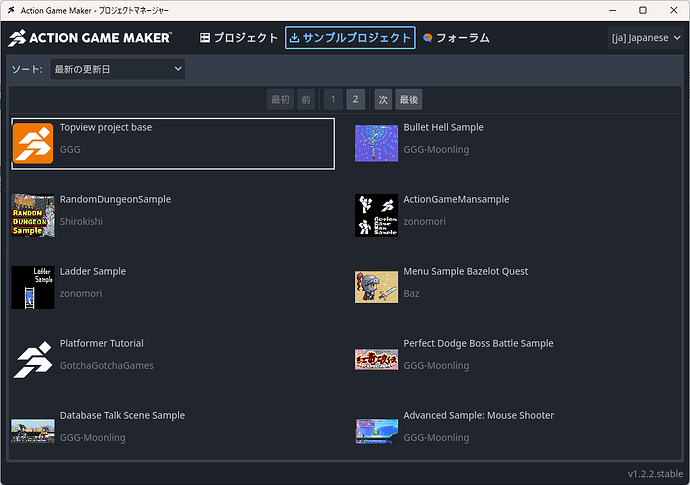Image resolution: width=690 pixels, height=485 pixels.
Task: Close the Action Game Maker window
Action: [674, 10]
